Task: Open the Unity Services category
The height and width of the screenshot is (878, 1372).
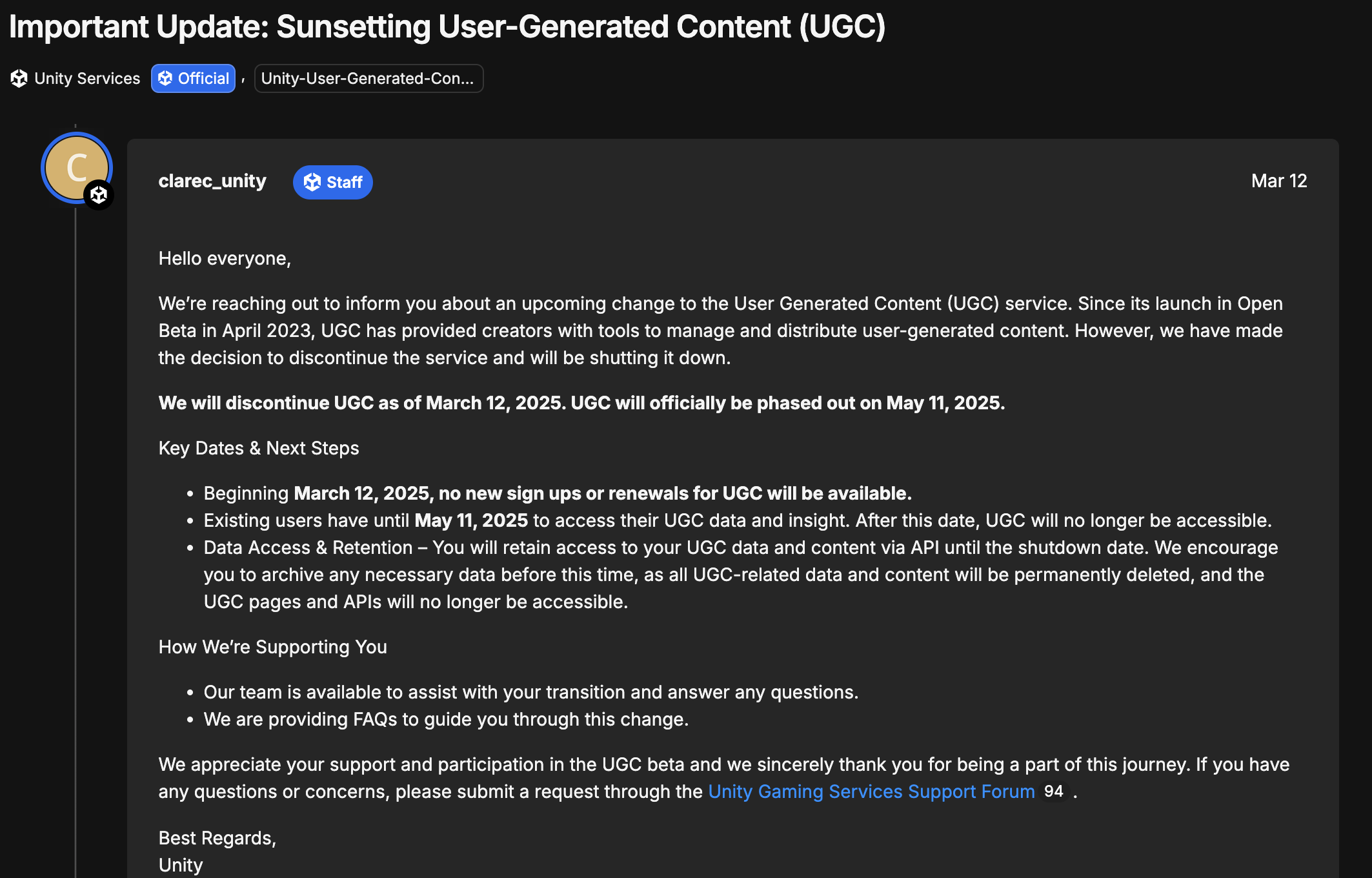Action: point(86,79)
